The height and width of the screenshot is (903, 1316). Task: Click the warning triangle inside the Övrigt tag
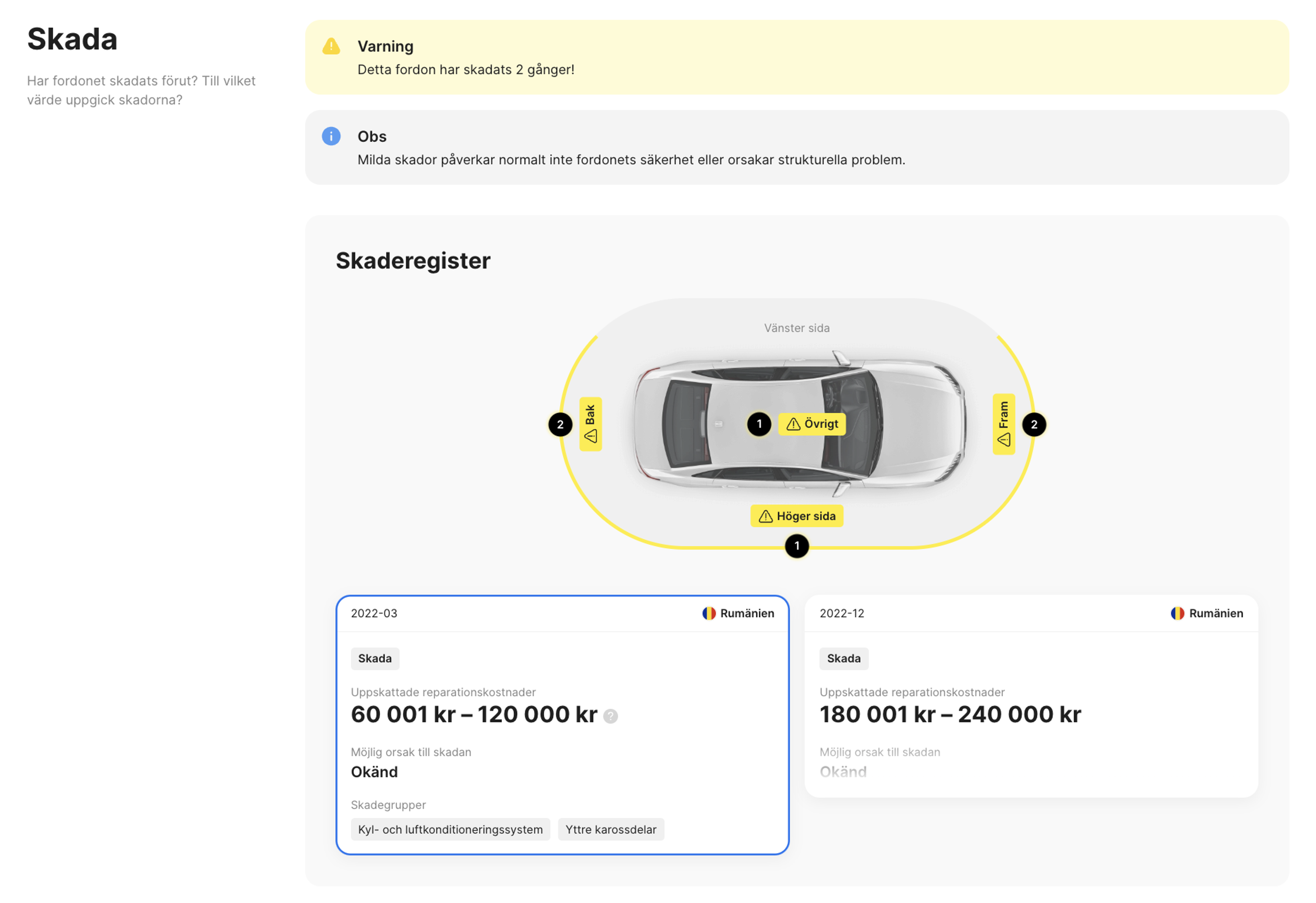point(793,424)
